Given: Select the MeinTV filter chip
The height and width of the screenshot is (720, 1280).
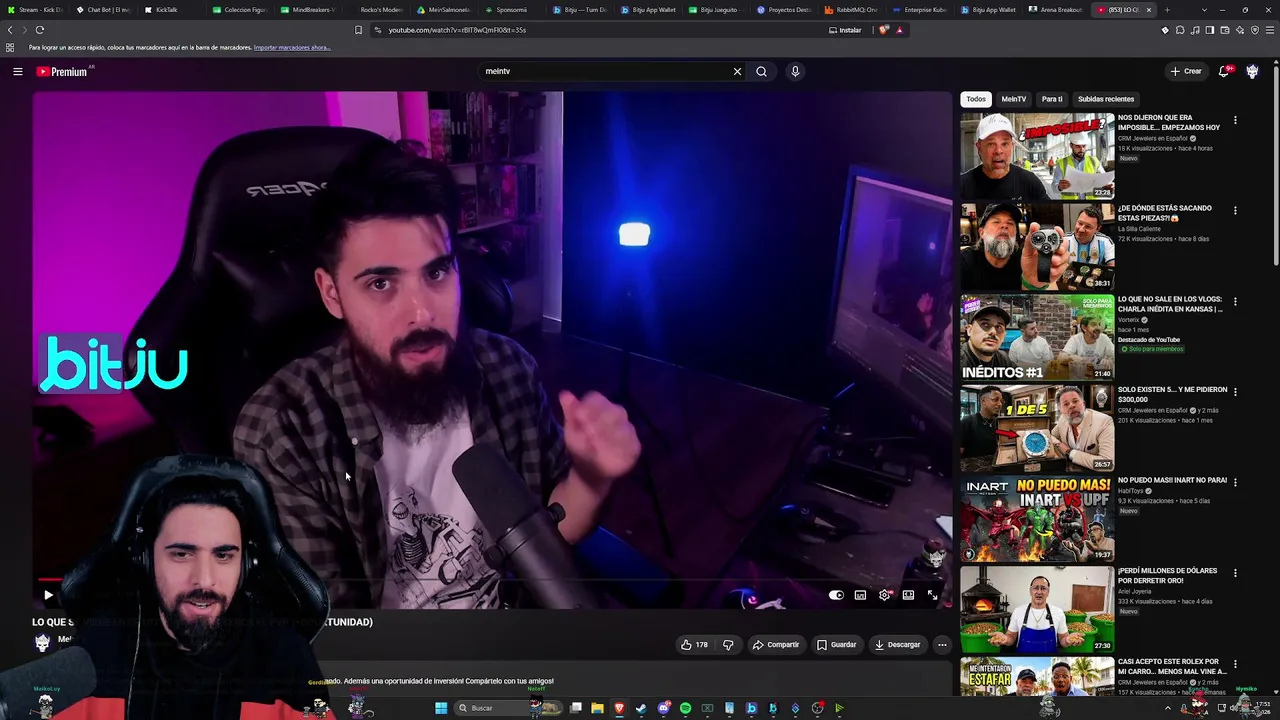Looking at the screenshot, I should tap(1013, 99).
